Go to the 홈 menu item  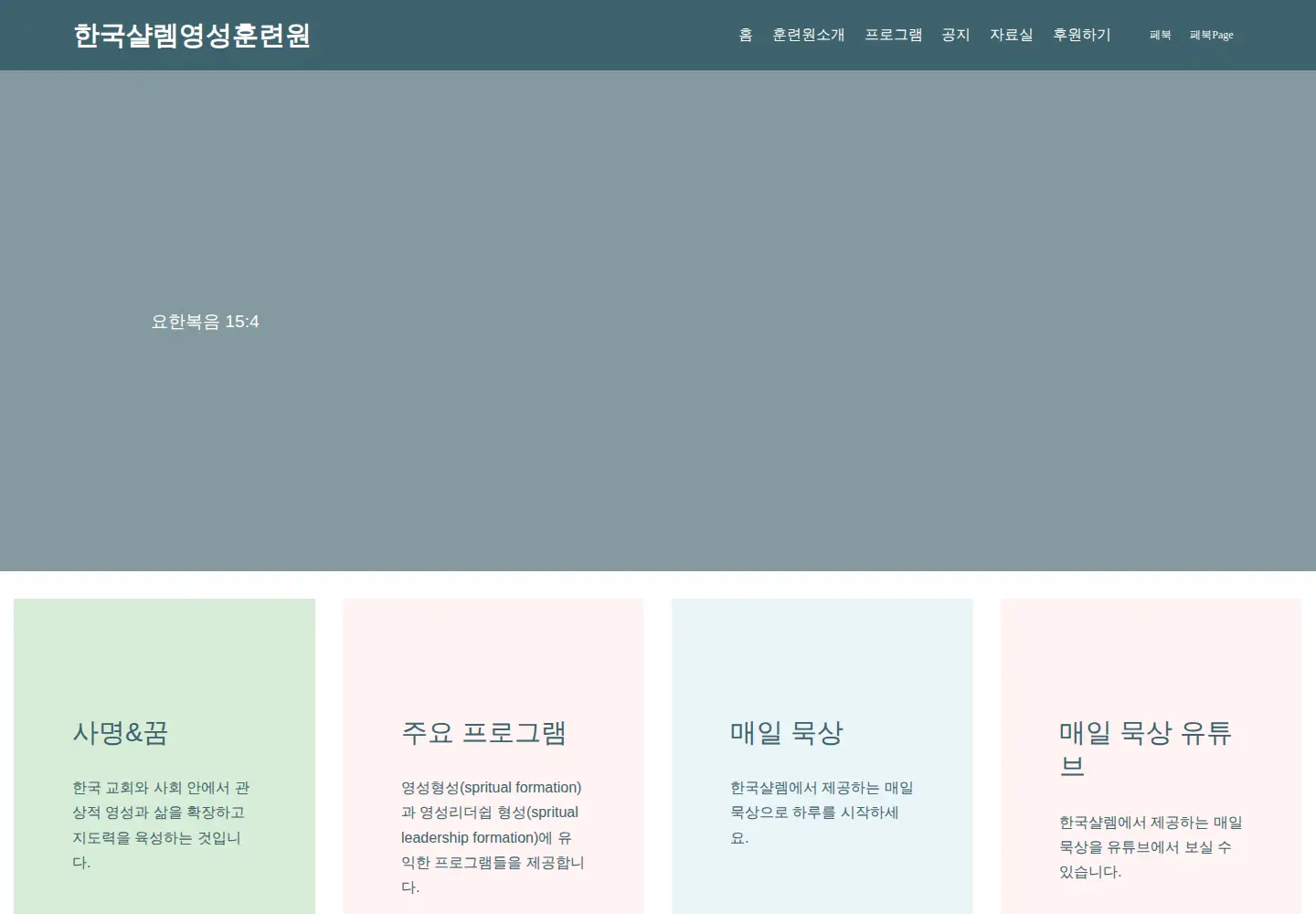746,35
